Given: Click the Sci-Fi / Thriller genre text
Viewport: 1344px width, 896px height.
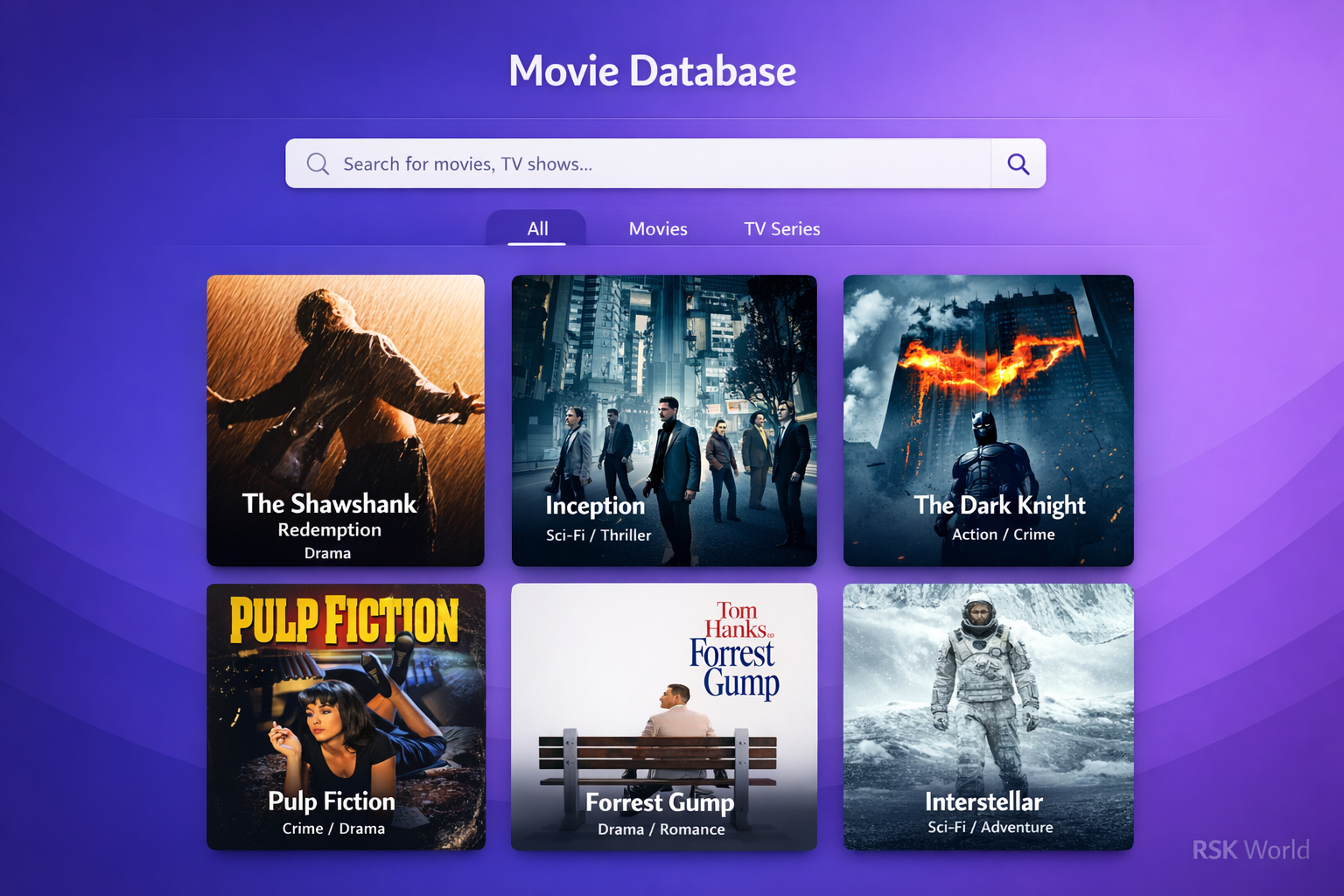Looking at the screenshot, I should click(x=598, y=535).
